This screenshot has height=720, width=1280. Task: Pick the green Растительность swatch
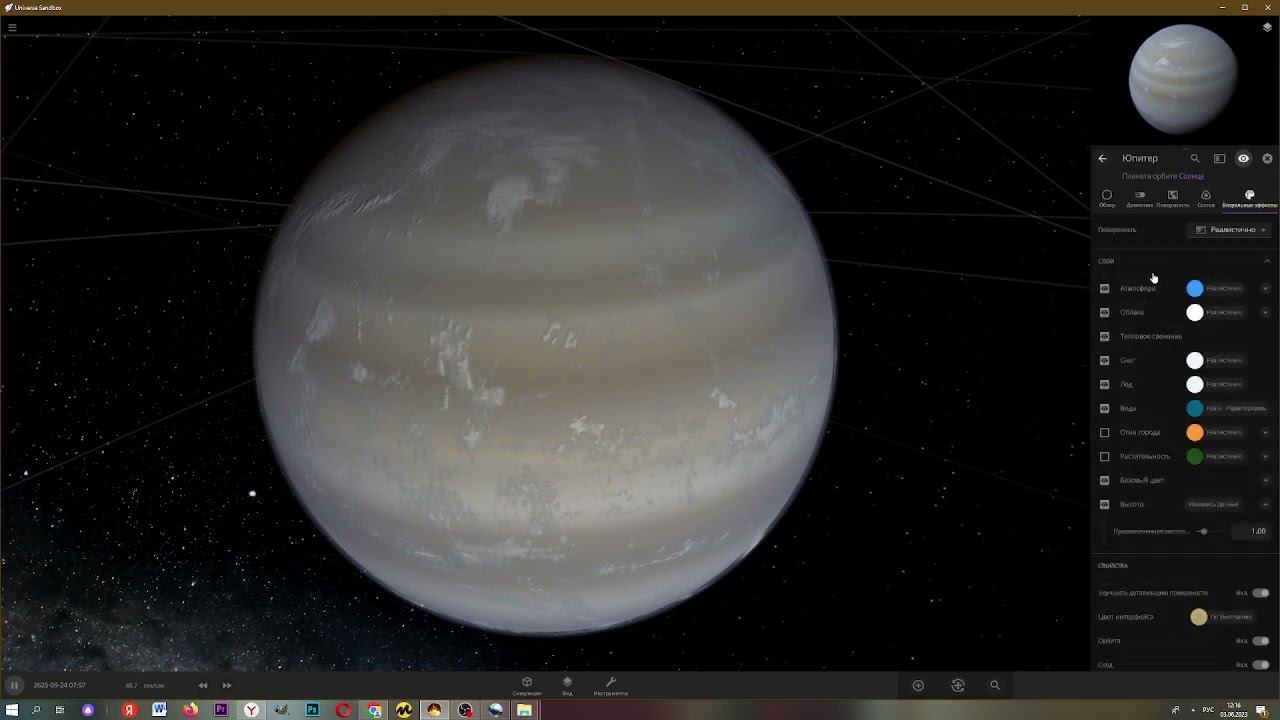(x=1195, y=456)
